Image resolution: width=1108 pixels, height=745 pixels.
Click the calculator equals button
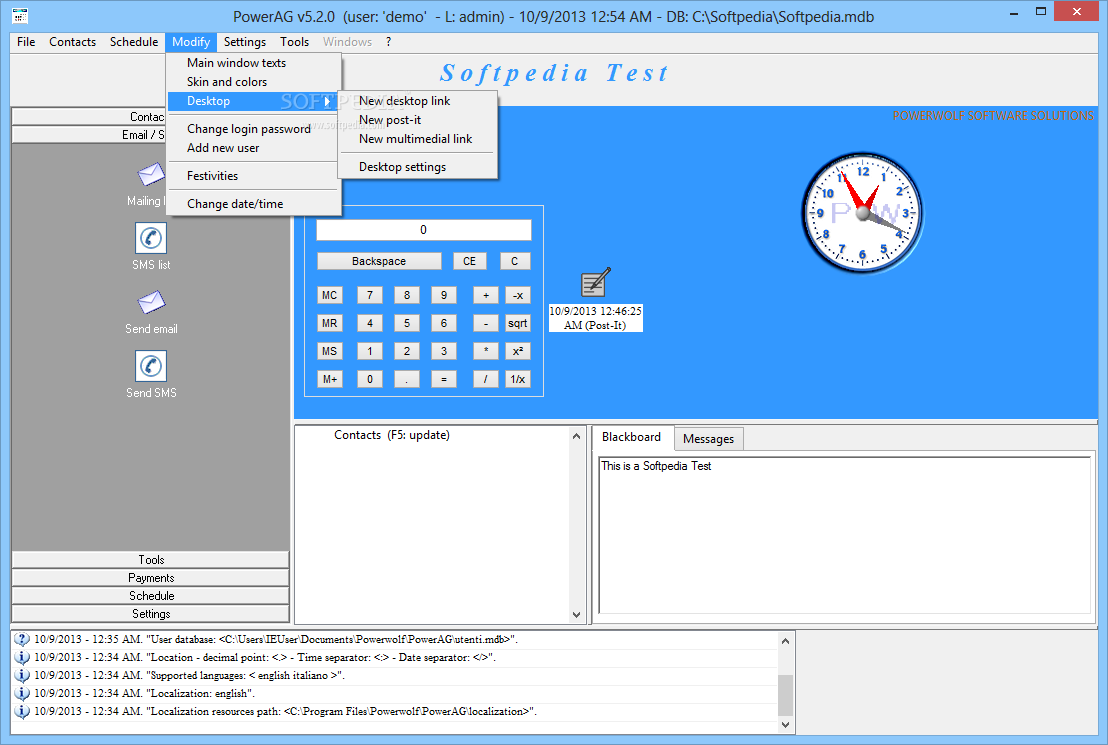pyautogui.click(x=444, y=379)
